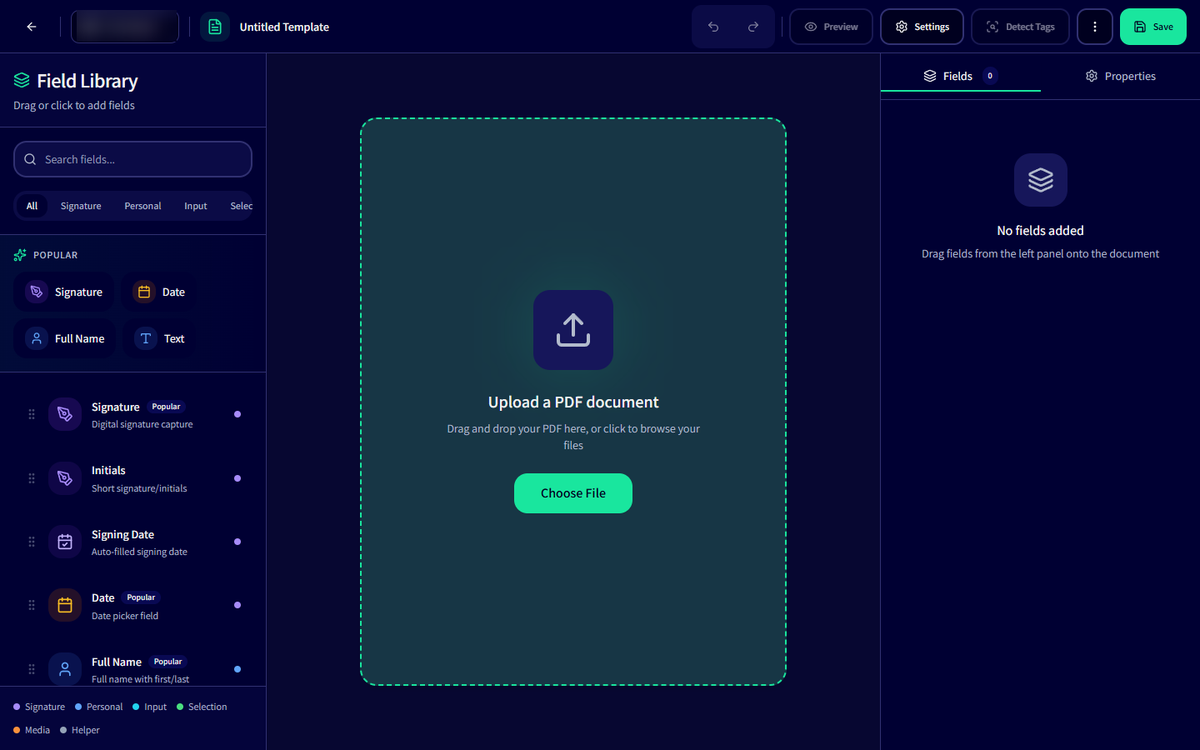Click the Popular badge on Full Name row

point(168,662)
